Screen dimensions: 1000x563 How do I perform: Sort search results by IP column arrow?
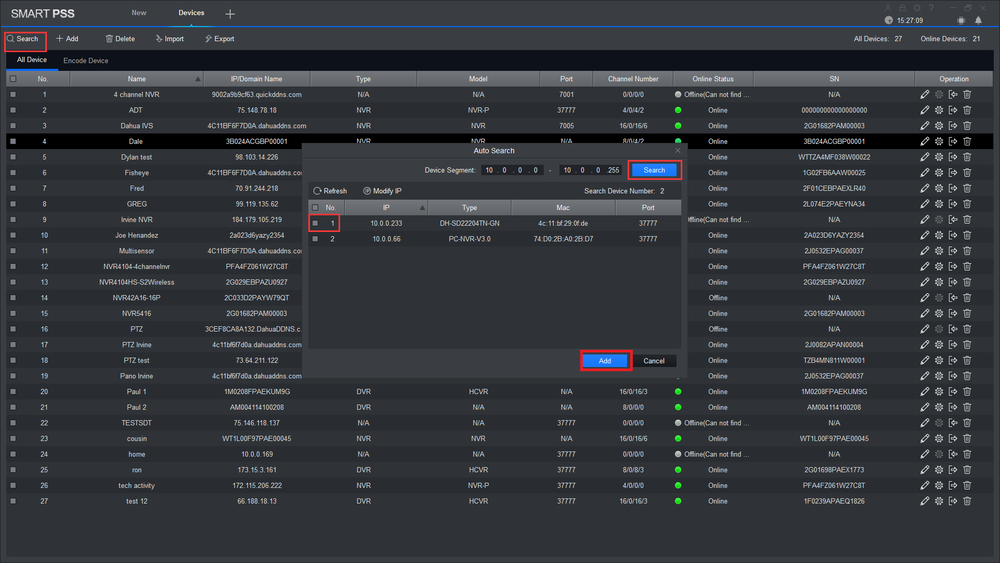point(421,208)
